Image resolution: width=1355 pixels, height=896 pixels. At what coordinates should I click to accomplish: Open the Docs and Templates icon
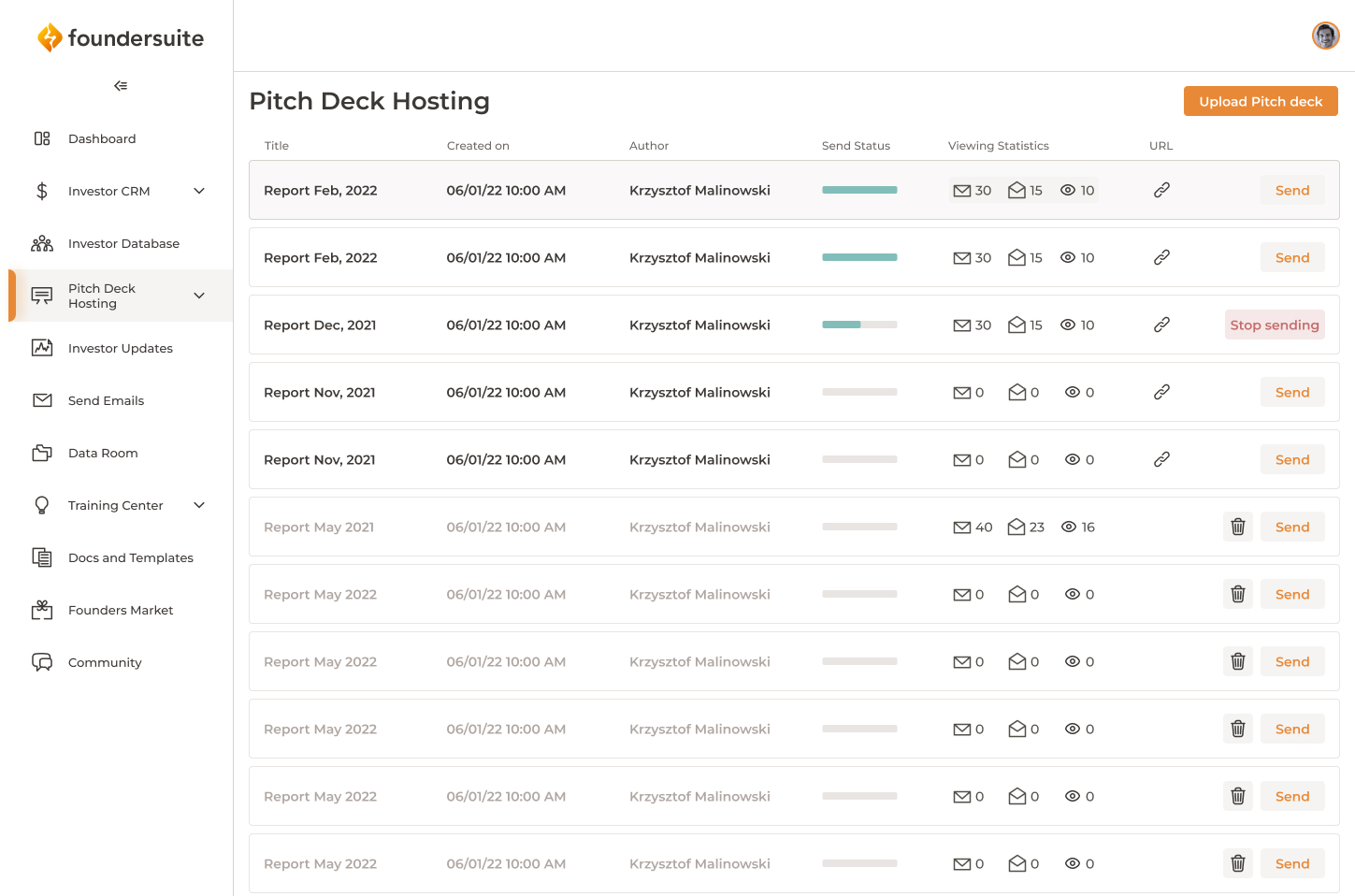tap(42, 556)
